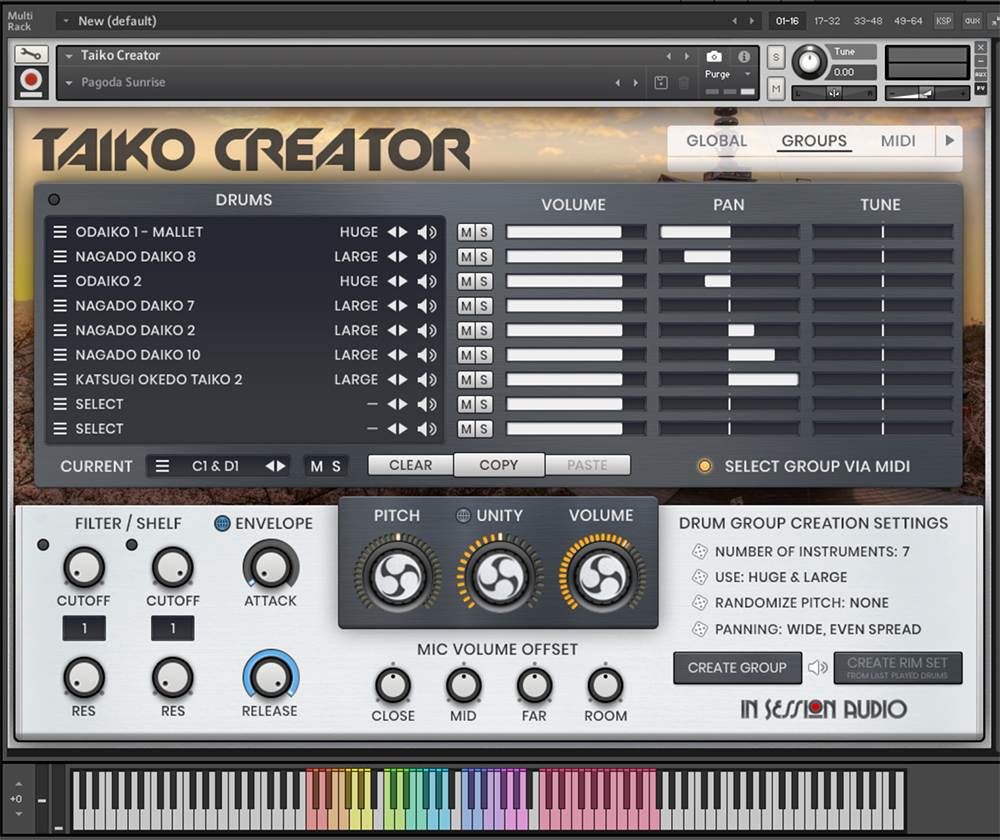This screenshot has height=840, width=1000.
Task: Click the CLOSE mic volume knob
Action: coord(393,686)
